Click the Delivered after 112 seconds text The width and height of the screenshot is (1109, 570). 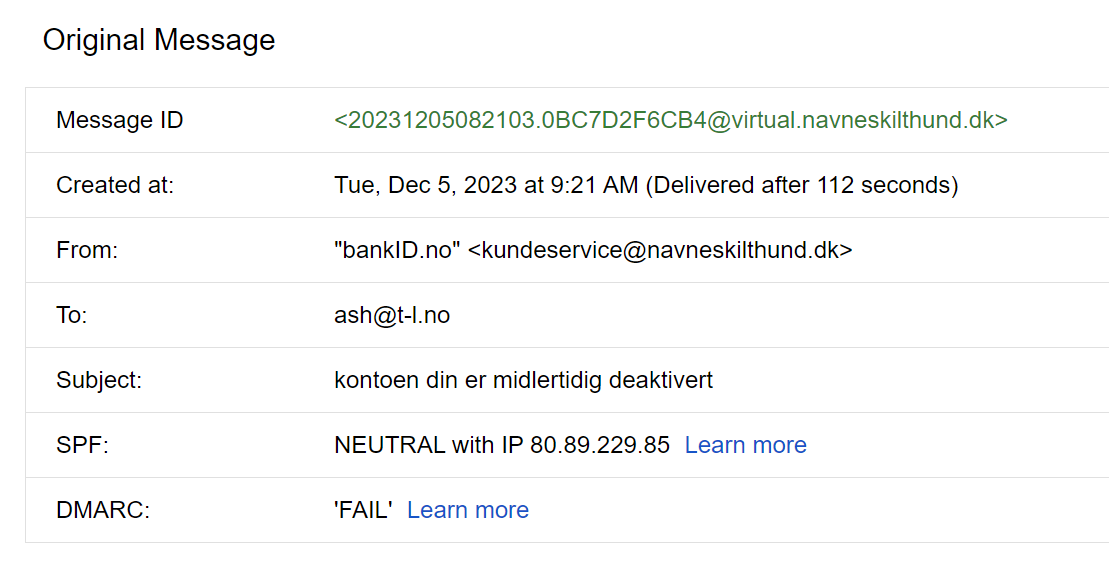click(802, 185)
